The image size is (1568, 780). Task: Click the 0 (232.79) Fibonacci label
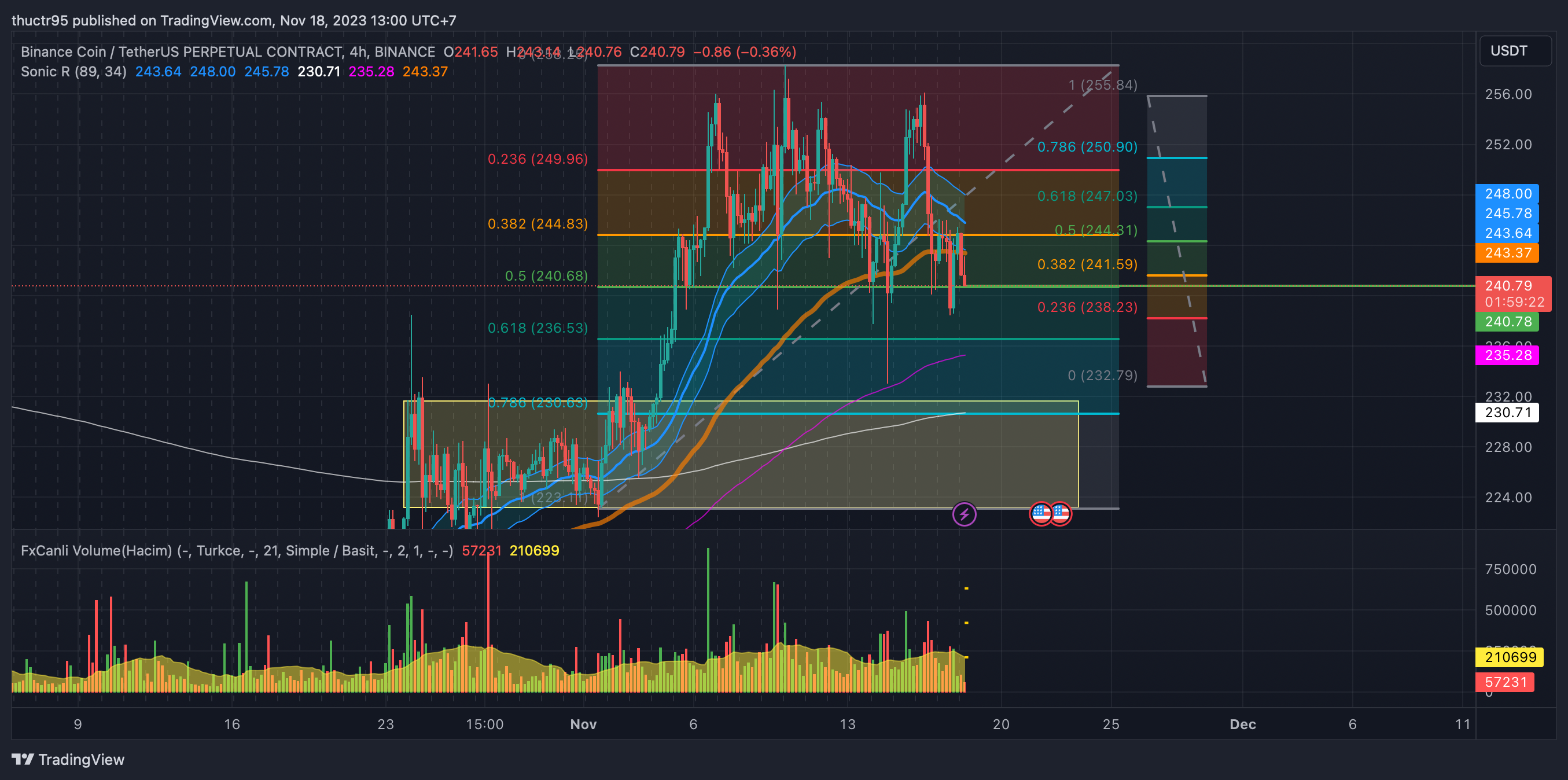[x=1102, y=375]
